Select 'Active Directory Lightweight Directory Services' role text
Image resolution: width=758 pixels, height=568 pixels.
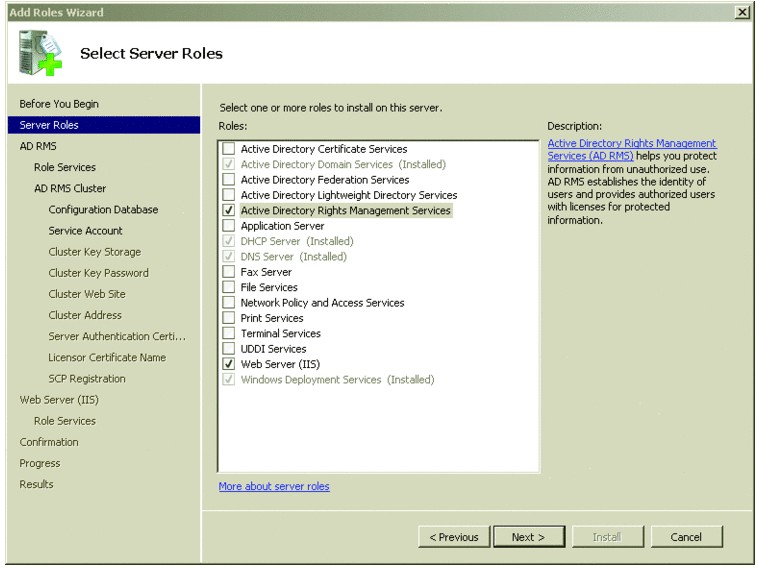point(349,195)
